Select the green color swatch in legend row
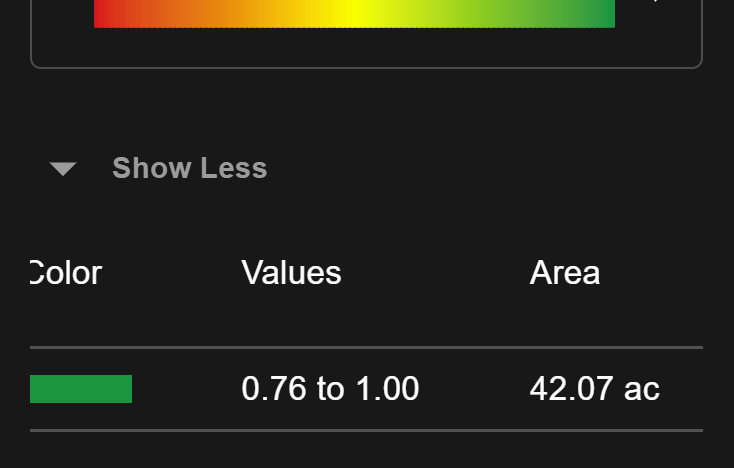734x468 pixels. point(81,389)
